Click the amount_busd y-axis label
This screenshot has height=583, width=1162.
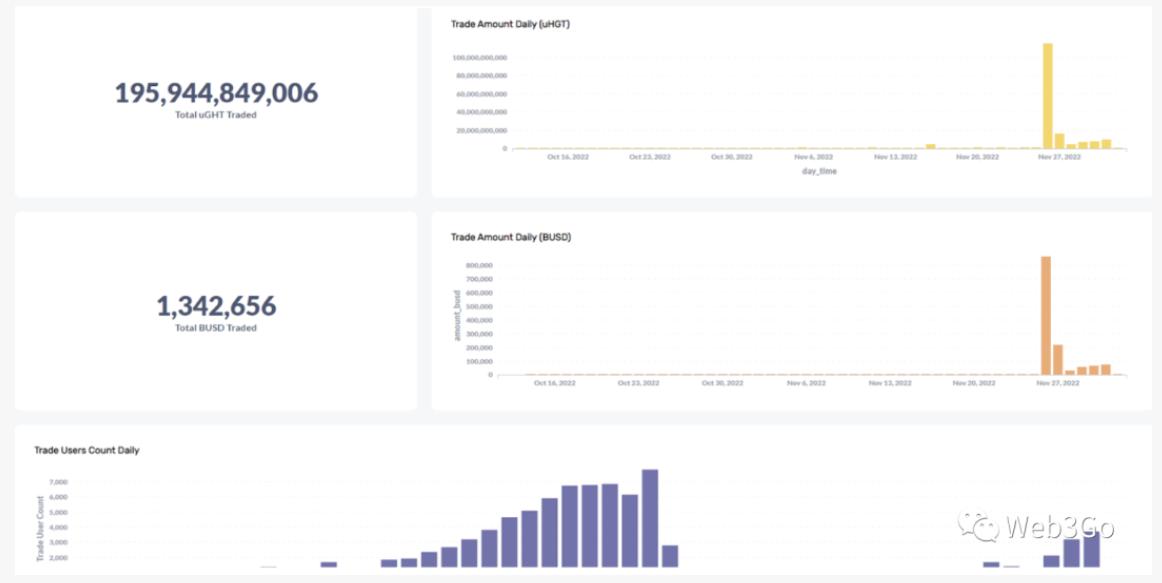(x=458, y=317)
